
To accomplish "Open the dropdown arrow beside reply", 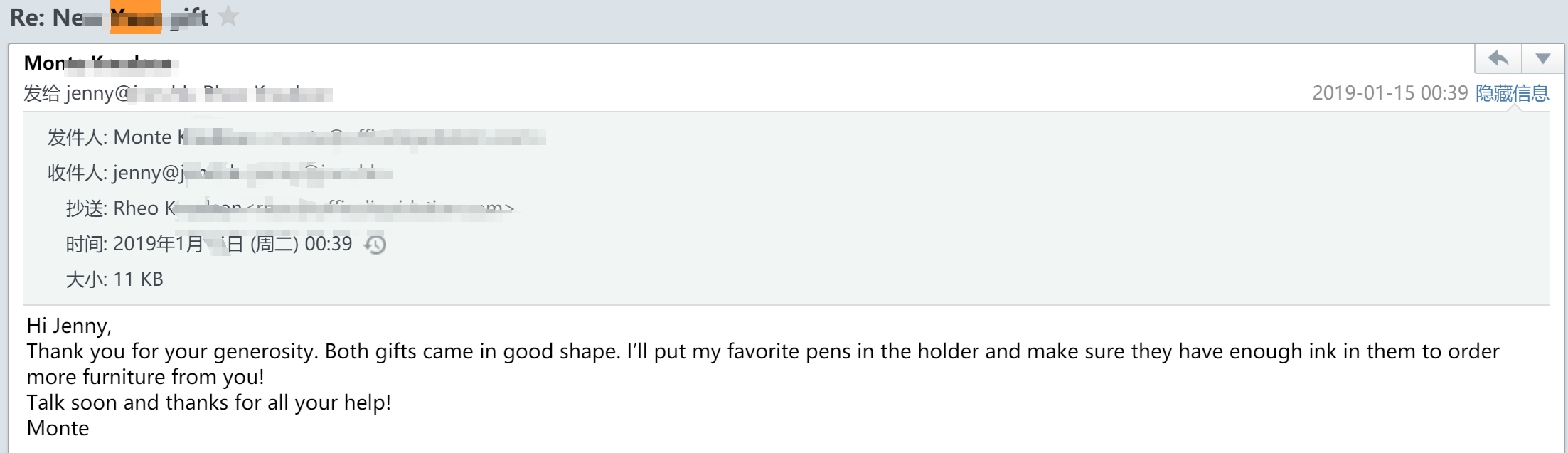I will coord(1542,58).
